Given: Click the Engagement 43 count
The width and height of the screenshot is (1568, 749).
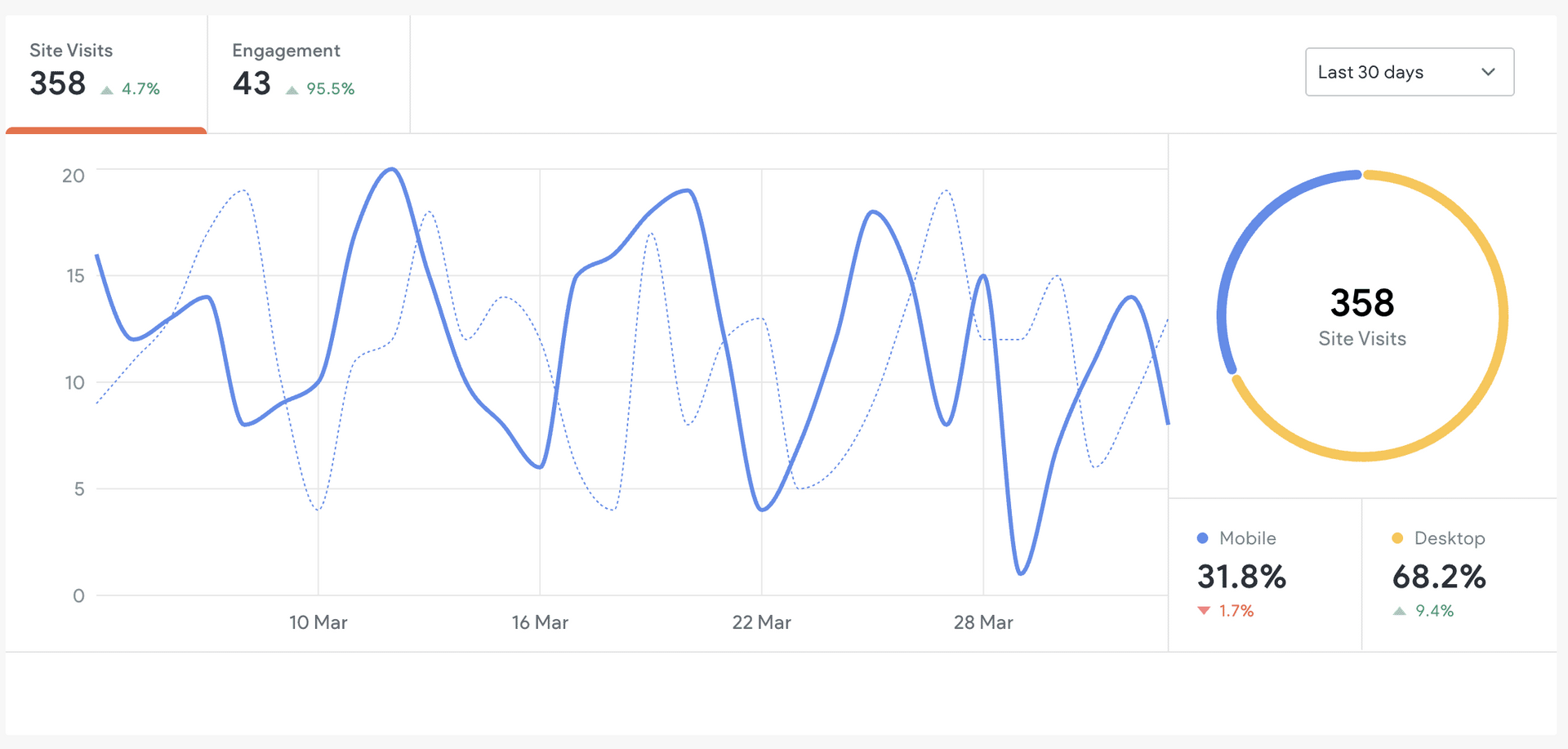Looking at the screenshot, I should point(252,83).
